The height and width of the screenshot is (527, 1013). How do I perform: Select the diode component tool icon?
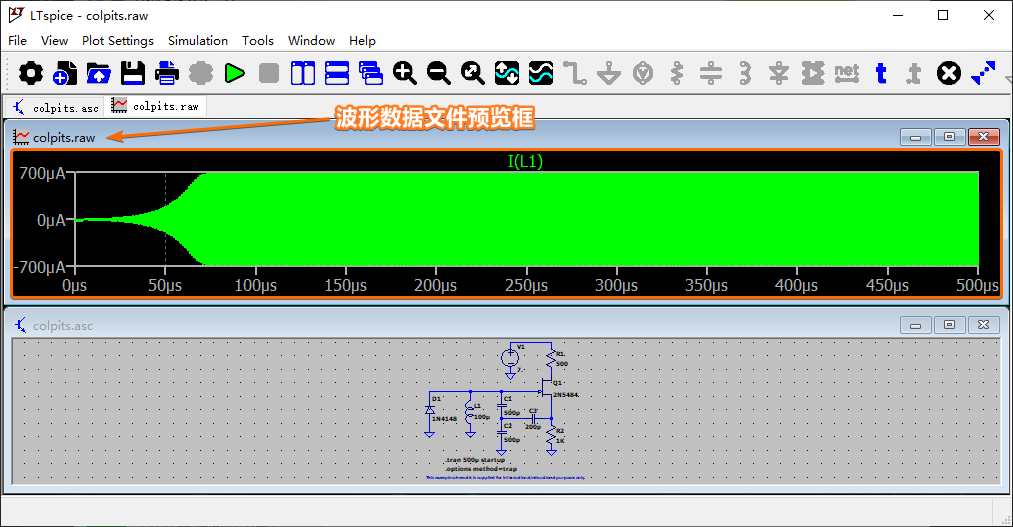(x=778, y=73)
